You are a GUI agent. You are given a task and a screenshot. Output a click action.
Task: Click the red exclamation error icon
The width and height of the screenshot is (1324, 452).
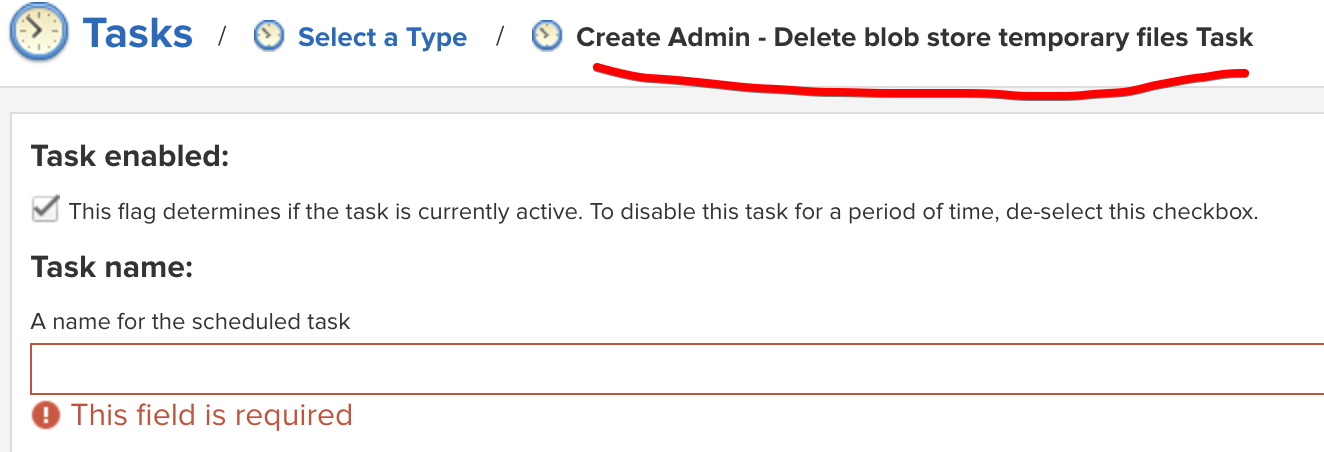(x=46, y=415)
